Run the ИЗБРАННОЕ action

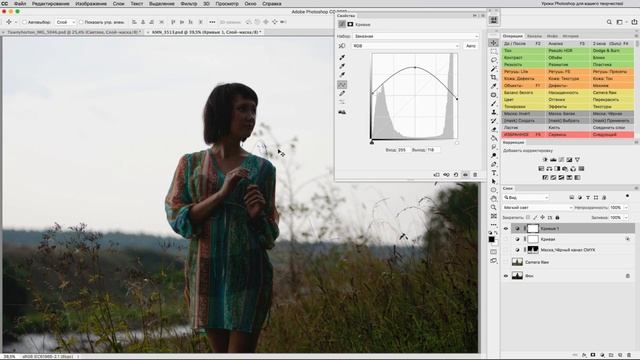click(x=524, y=134)
